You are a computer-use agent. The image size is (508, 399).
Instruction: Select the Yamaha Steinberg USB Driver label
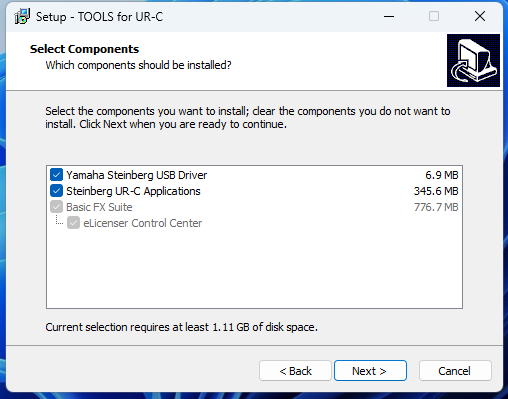coord(136,175)
